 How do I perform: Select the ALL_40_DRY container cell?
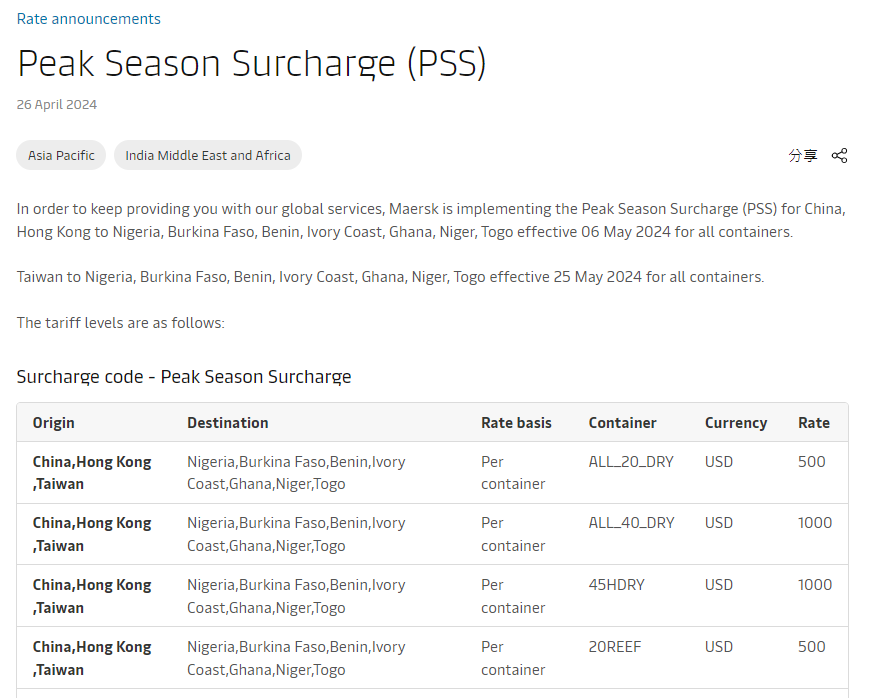point(631,523)
